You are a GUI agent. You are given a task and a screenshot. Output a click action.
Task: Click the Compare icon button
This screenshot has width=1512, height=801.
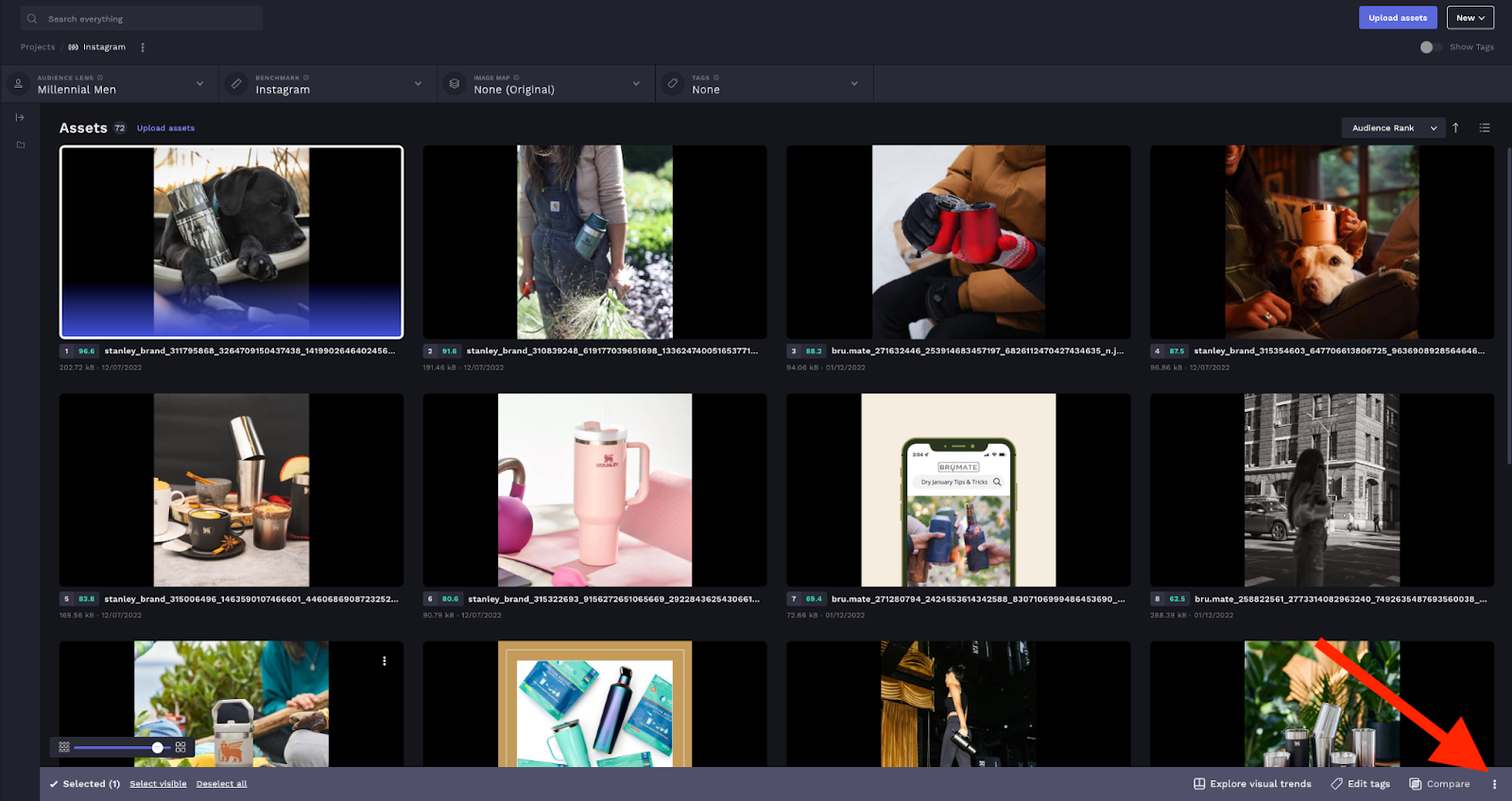[x=1439, y=784]
